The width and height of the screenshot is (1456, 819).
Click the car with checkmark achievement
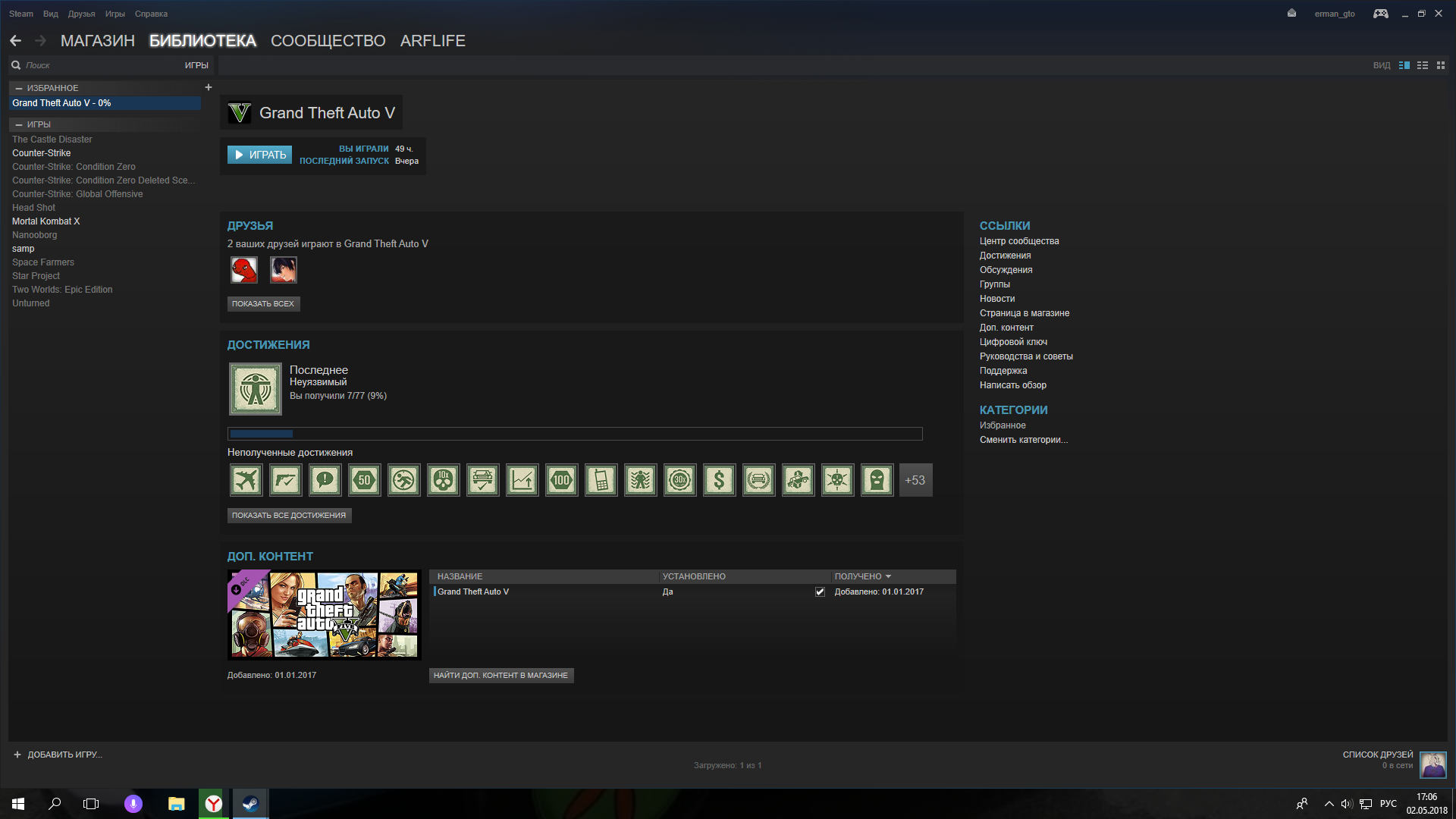point(483,480)
